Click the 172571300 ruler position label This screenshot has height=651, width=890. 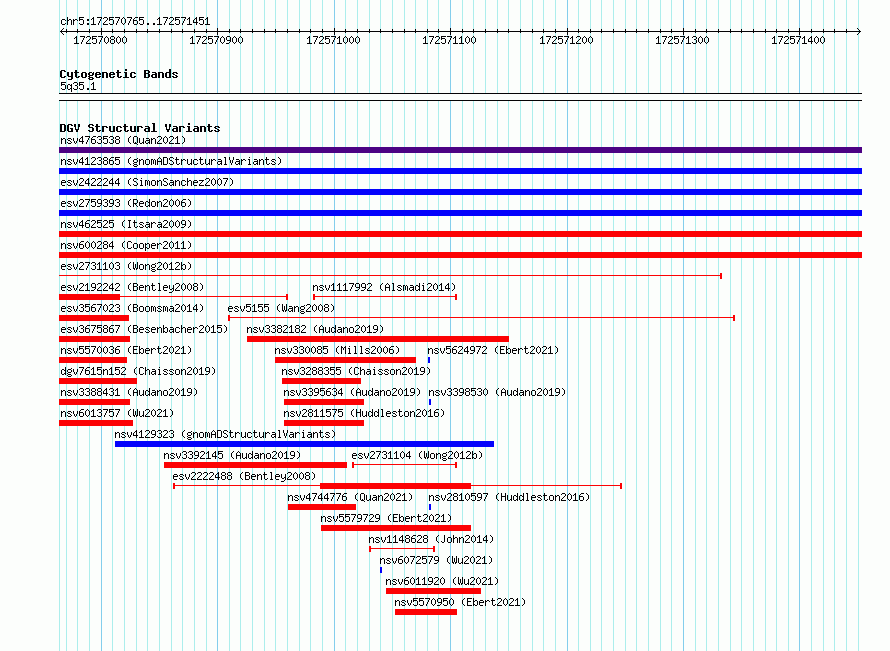pos(682,40)
